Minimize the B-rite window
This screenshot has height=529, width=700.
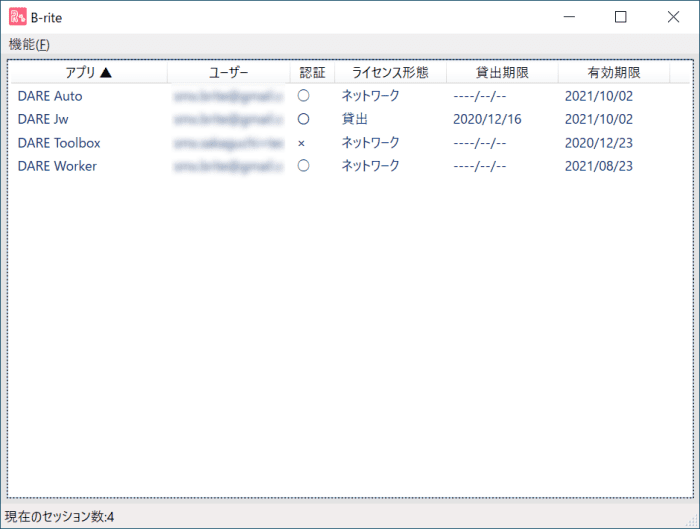tap(569, 17)
